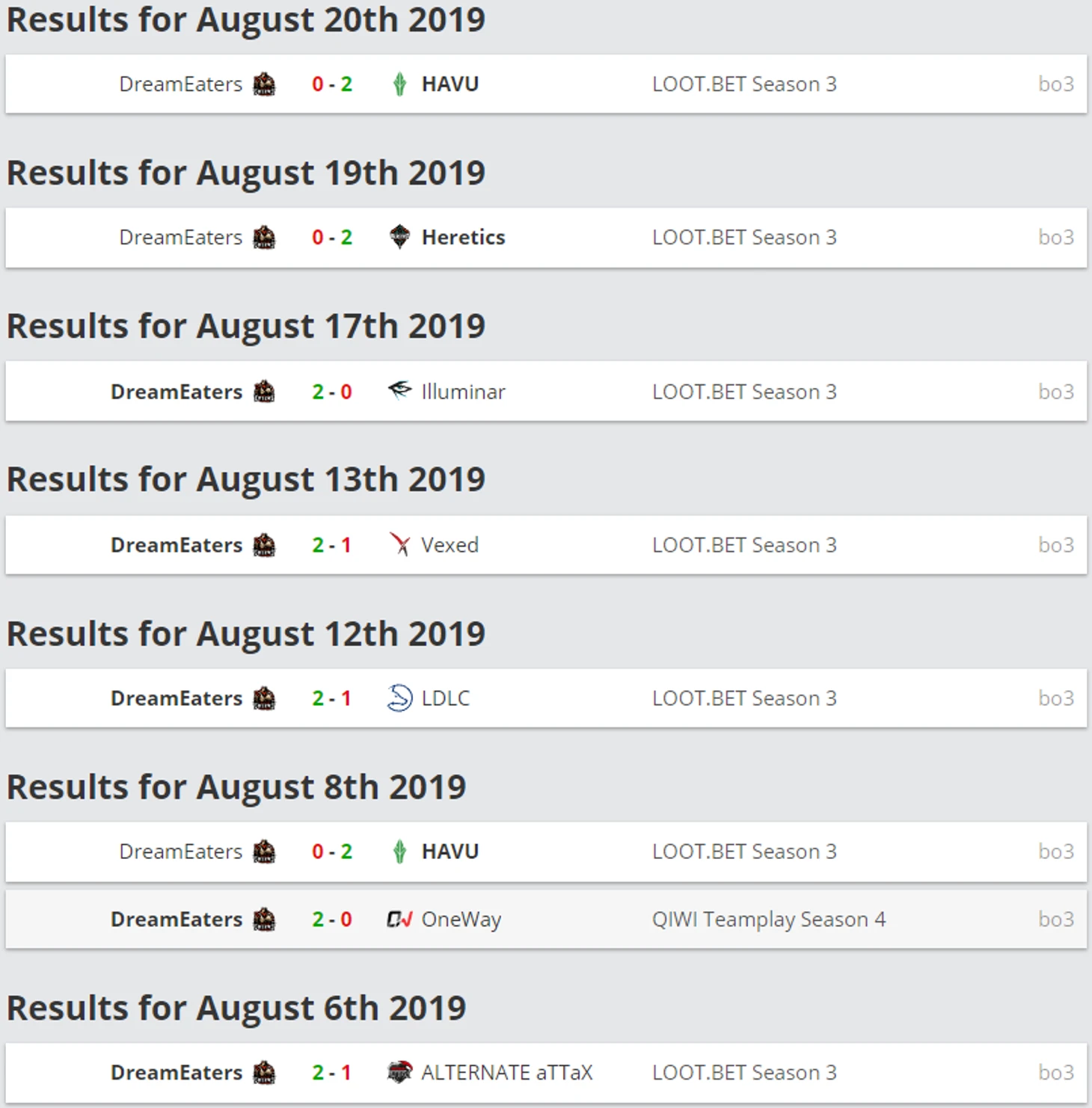Click the HAVU logo in August 20th match
Viewport: 1092px width, 1108px height.
point(399,84)
